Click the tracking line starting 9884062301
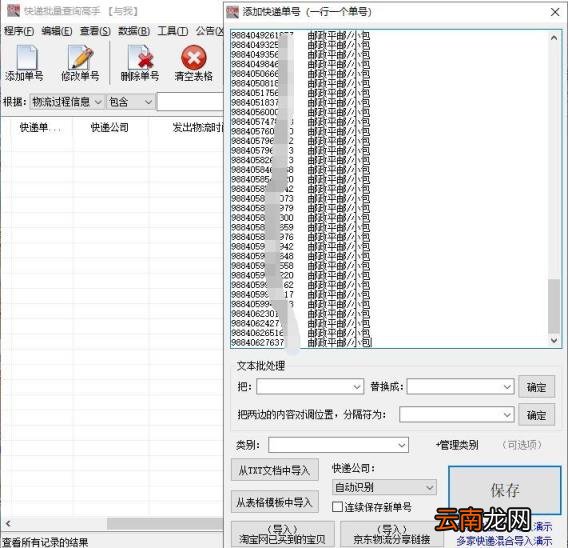The width and height of the screenshot is (568, 548). tap(301, 314)
